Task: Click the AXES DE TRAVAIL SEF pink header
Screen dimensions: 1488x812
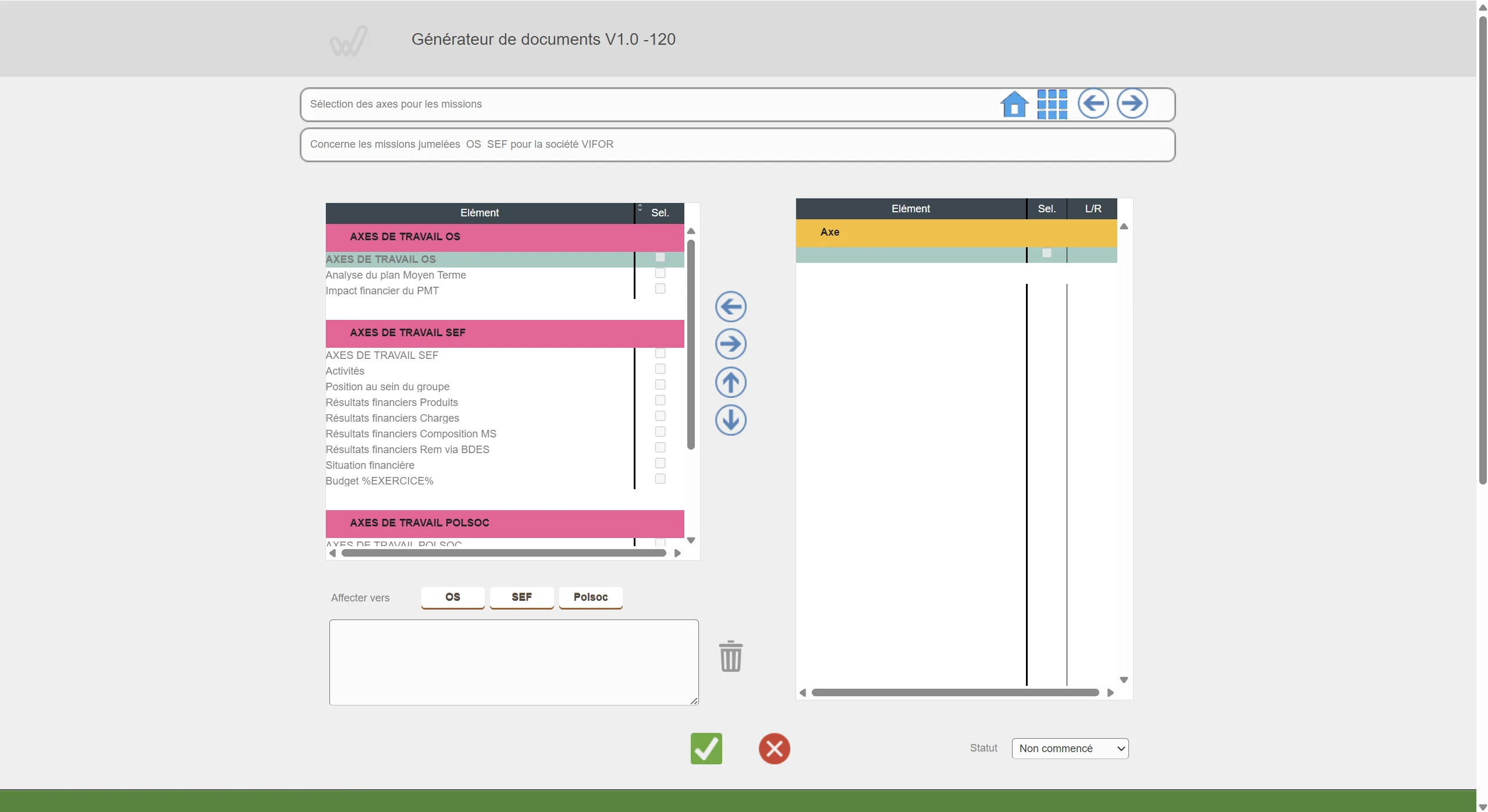Action: 505,333
